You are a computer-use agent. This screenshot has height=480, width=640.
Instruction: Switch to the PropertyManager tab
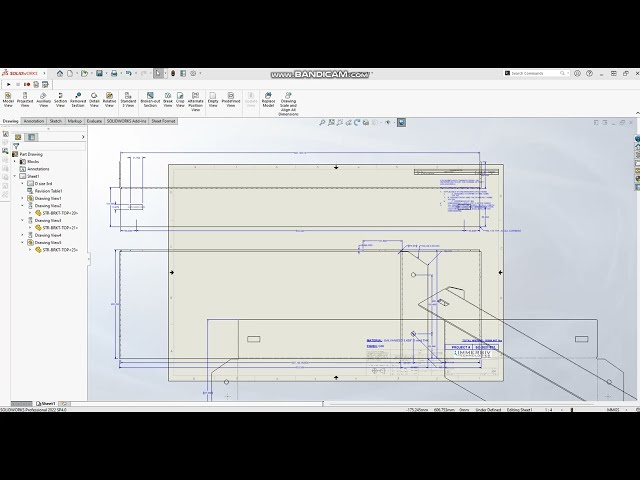click(31, 137)
